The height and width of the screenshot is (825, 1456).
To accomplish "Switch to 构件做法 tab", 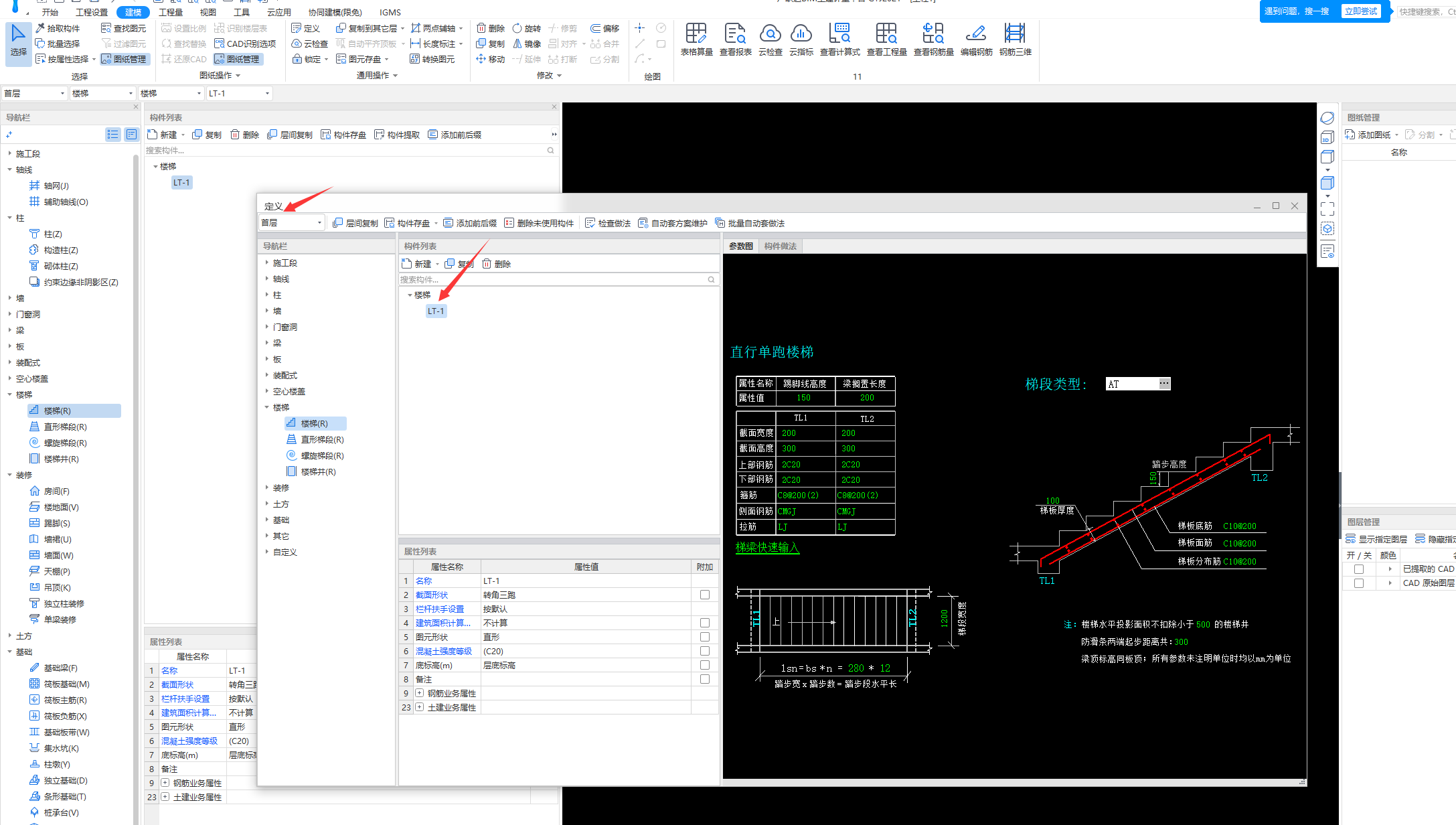I will (x=781, y=246).
